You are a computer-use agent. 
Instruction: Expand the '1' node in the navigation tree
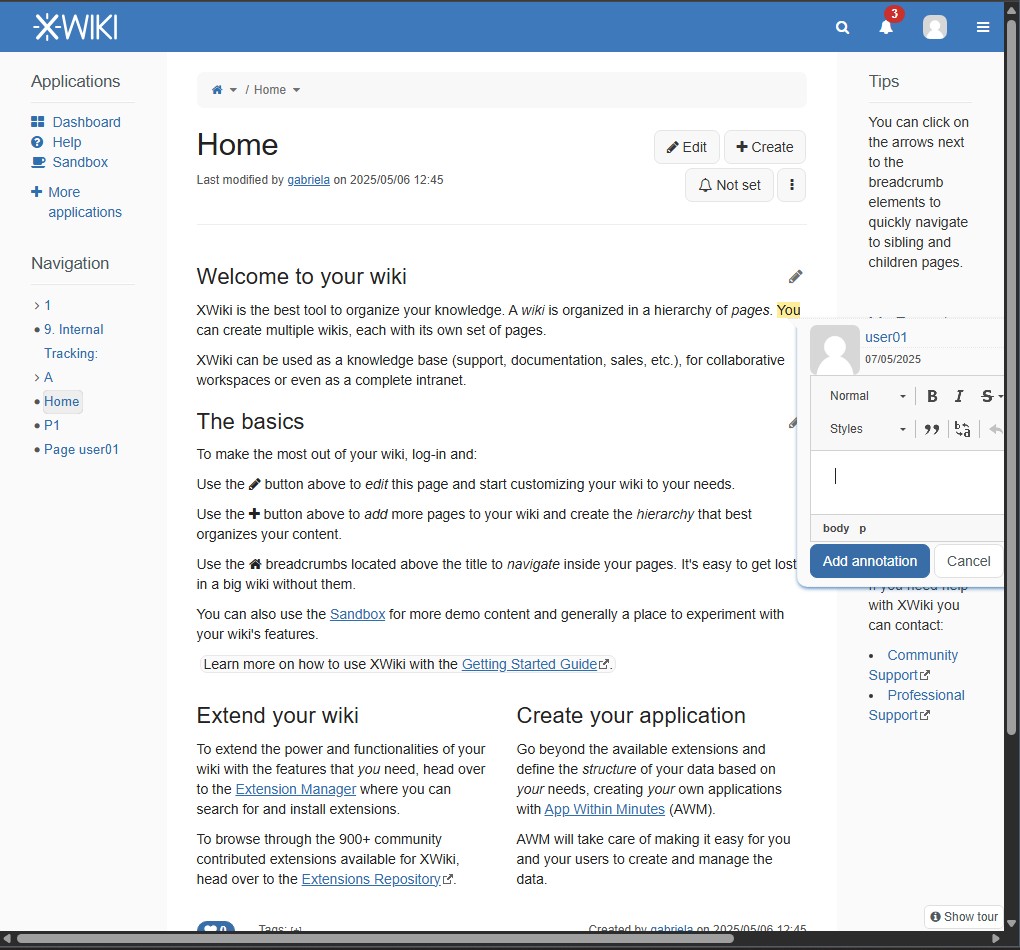36,305
